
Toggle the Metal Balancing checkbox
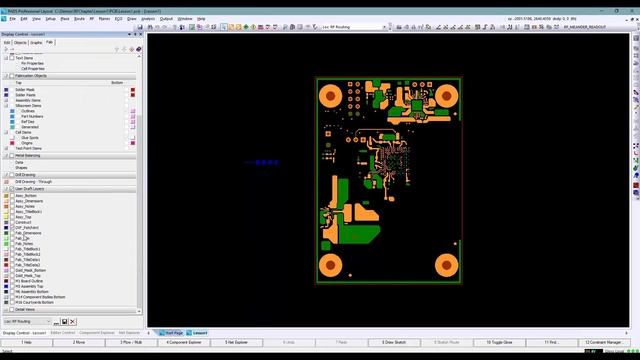point(12,156)
